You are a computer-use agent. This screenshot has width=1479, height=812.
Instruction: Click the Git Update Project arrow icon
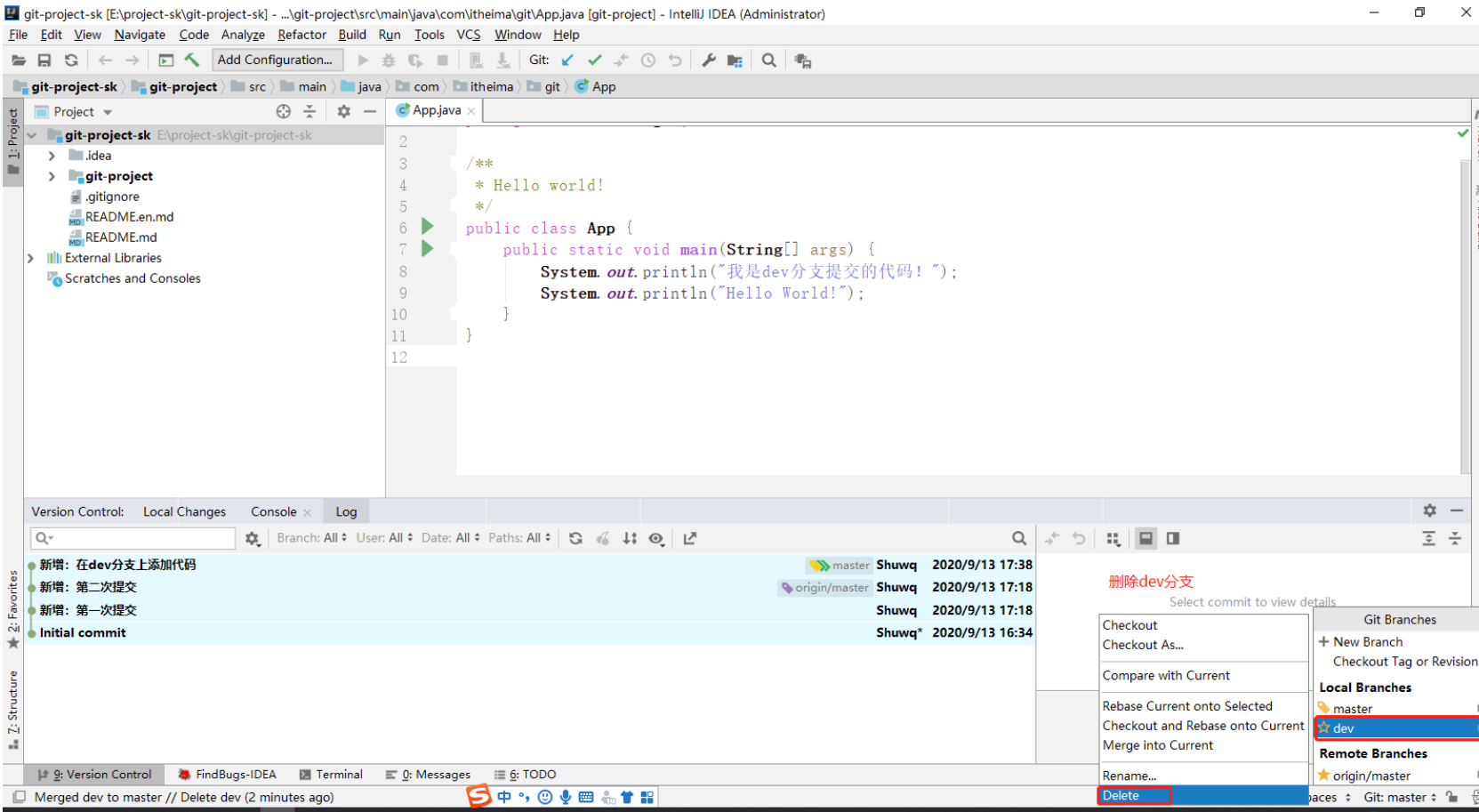coord(567,60)
